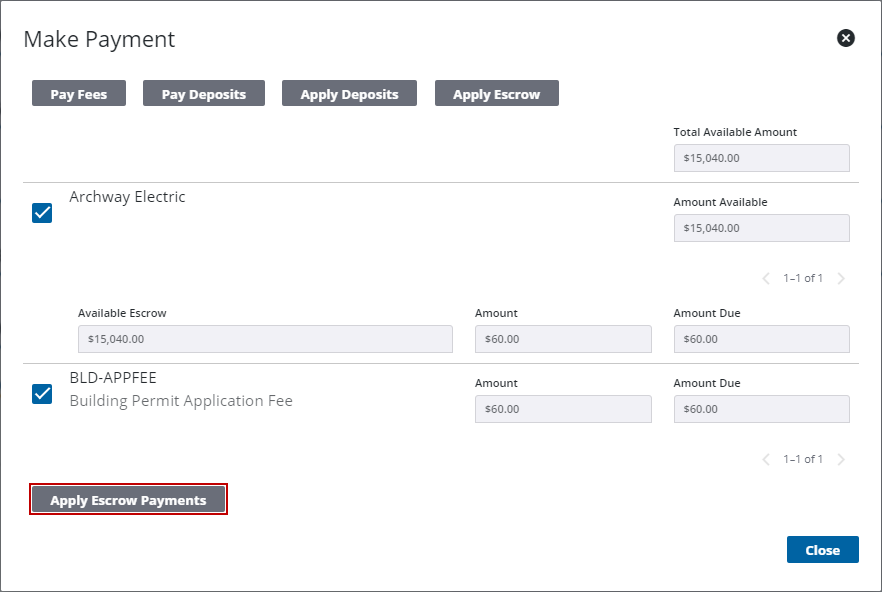This screenshot has width=882, height=592.
Task: Select the Available Escrow field
Action: coord(265,339)
